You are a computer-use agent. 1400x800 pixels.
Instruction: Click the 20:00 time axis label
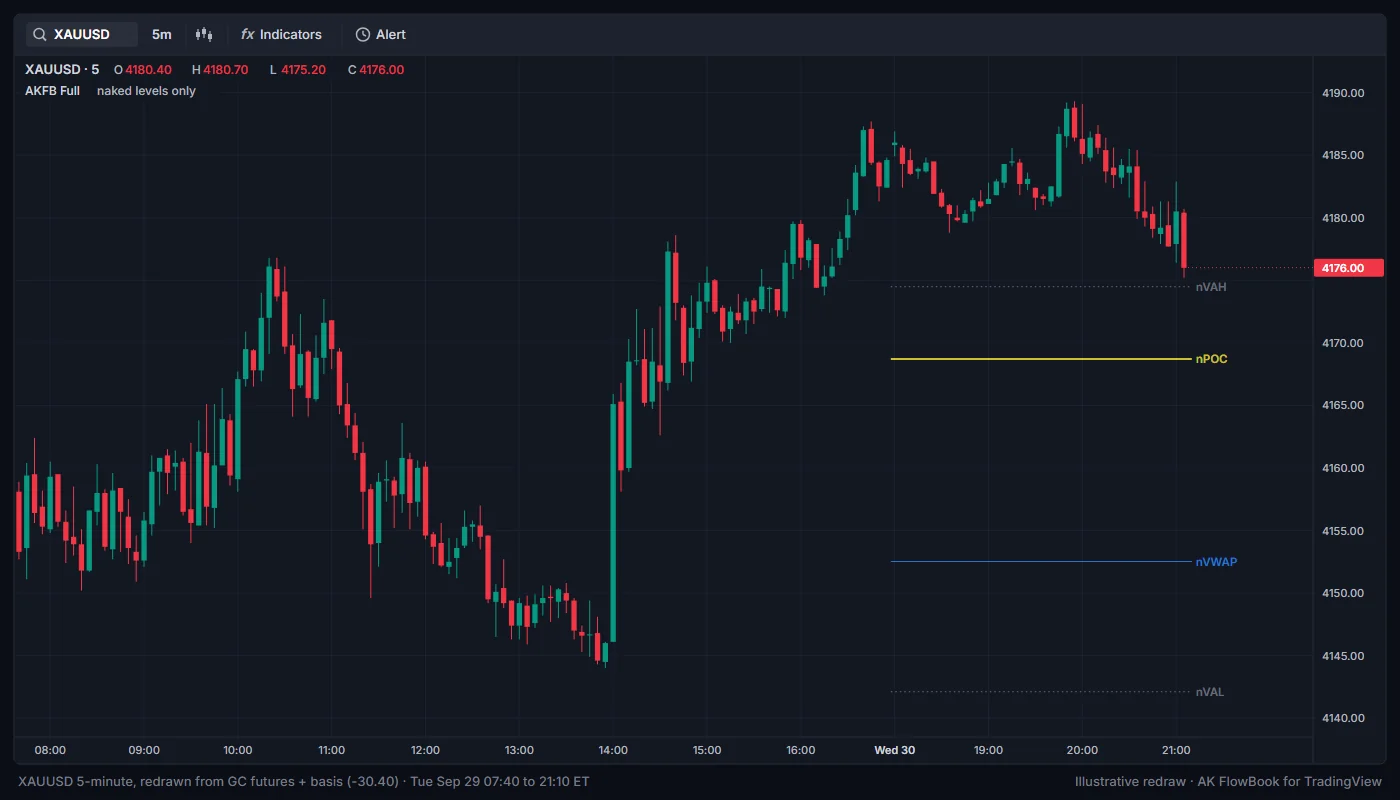pyautogui.click(x=1082, y=750)
